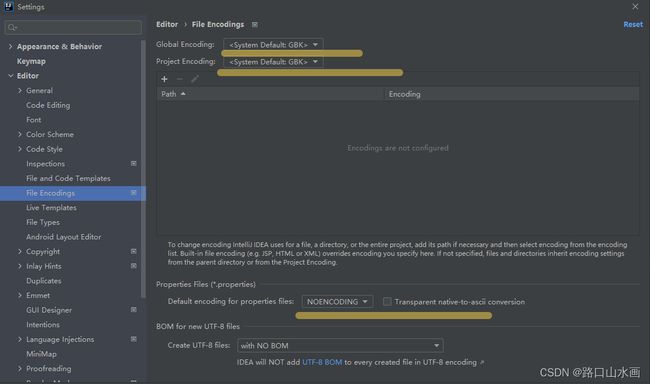The image size is (650, 384).
Task: Open File and Code Templates page
Action: point(68,178)
